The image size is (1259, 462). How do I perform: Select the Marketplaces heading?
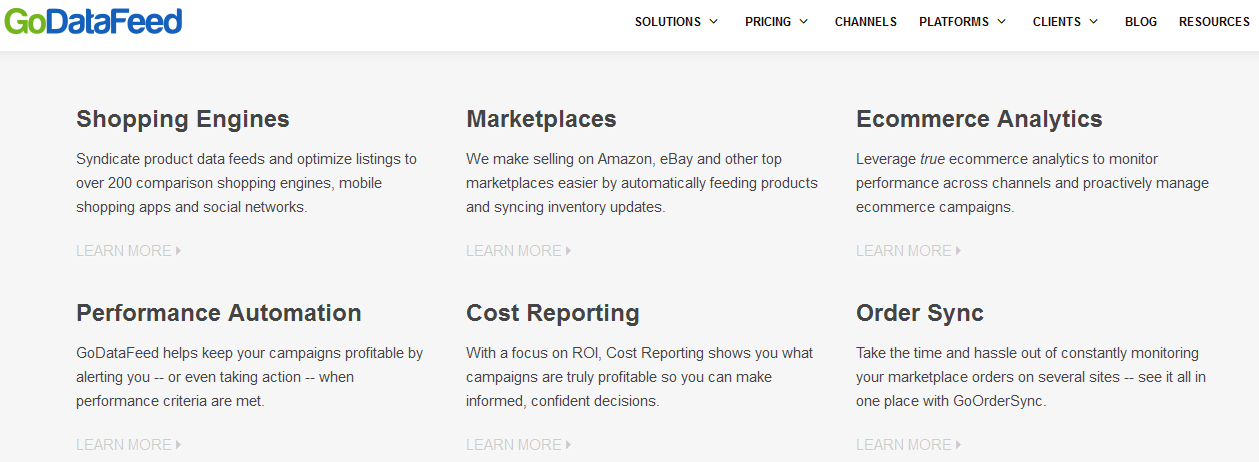pos(541,119)
